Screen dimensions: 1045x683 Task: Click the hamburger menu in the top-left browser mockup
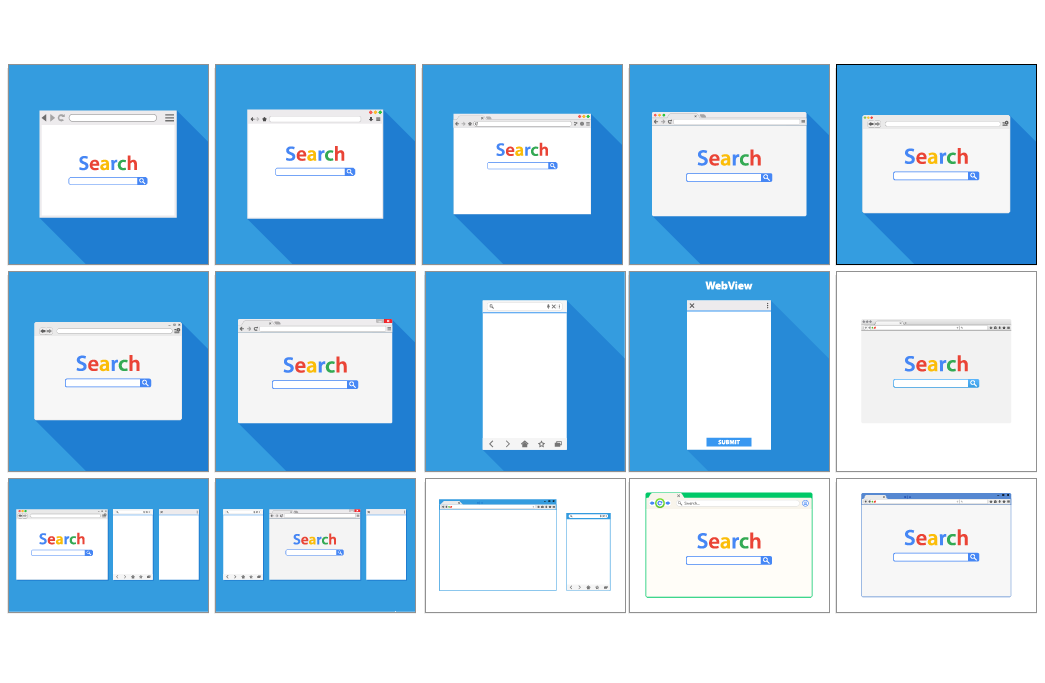(x=169, y=118)
